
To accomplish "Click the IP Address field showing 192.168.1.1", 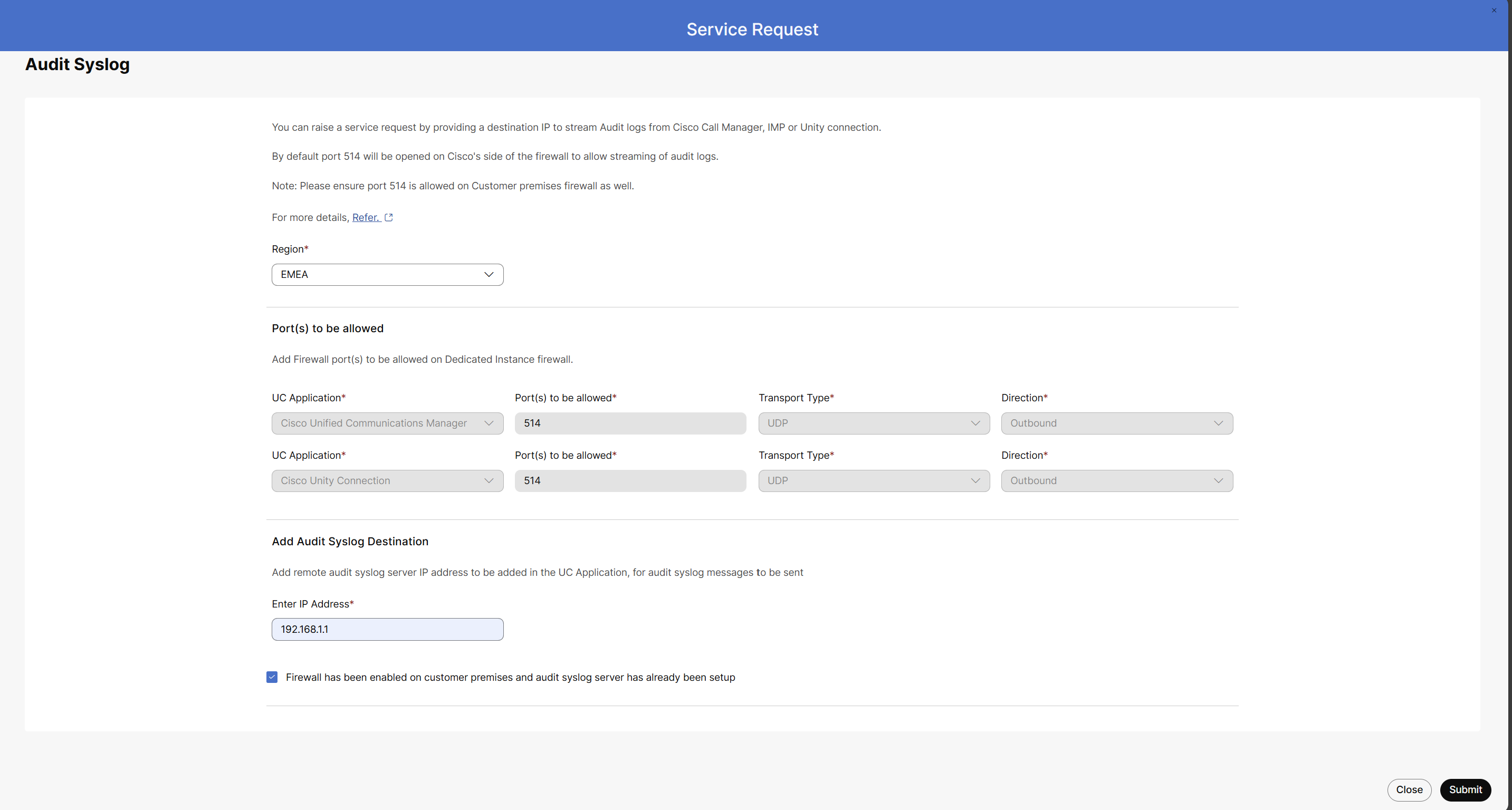I will point(387,629).
